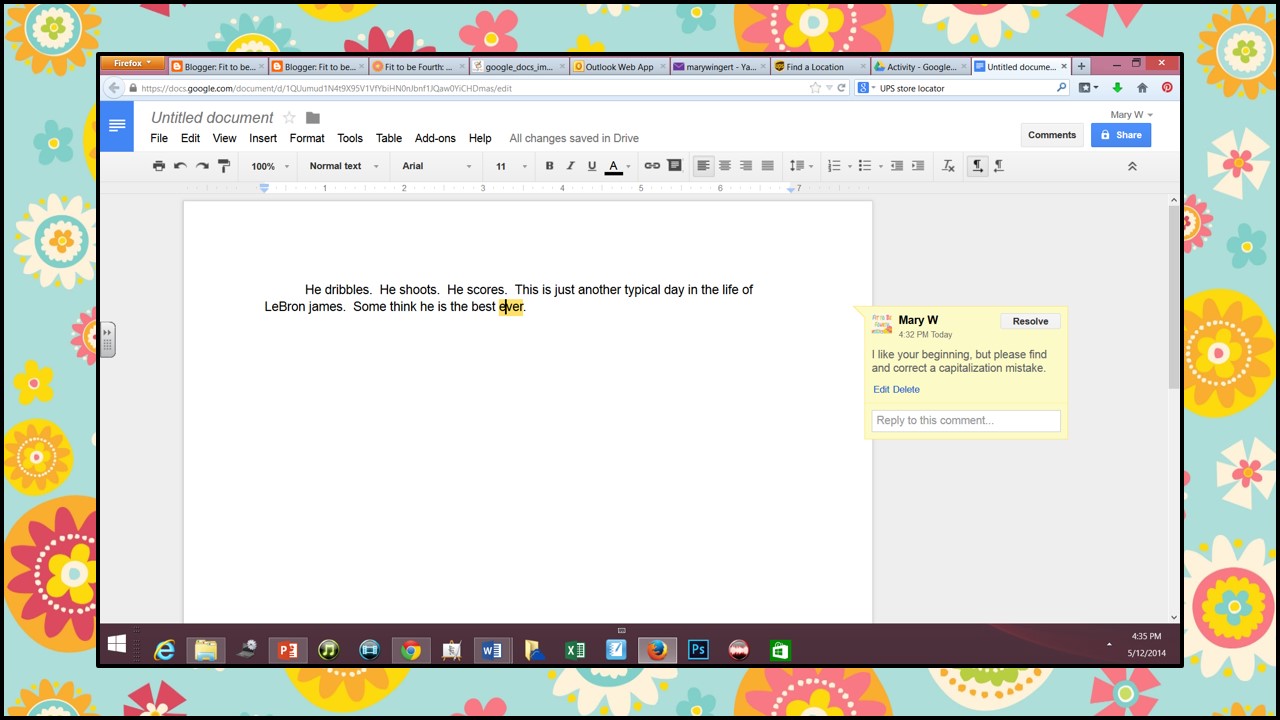Screen dimensions: 1280x720
Task: Click the Edit link on the comment
Action: tap(881, 390)
